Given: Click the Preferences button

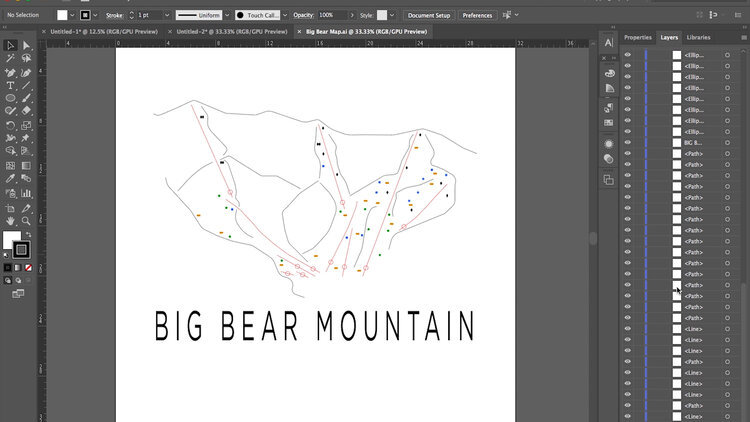Looking at the screenshot, I should click(x=477, y=15).
